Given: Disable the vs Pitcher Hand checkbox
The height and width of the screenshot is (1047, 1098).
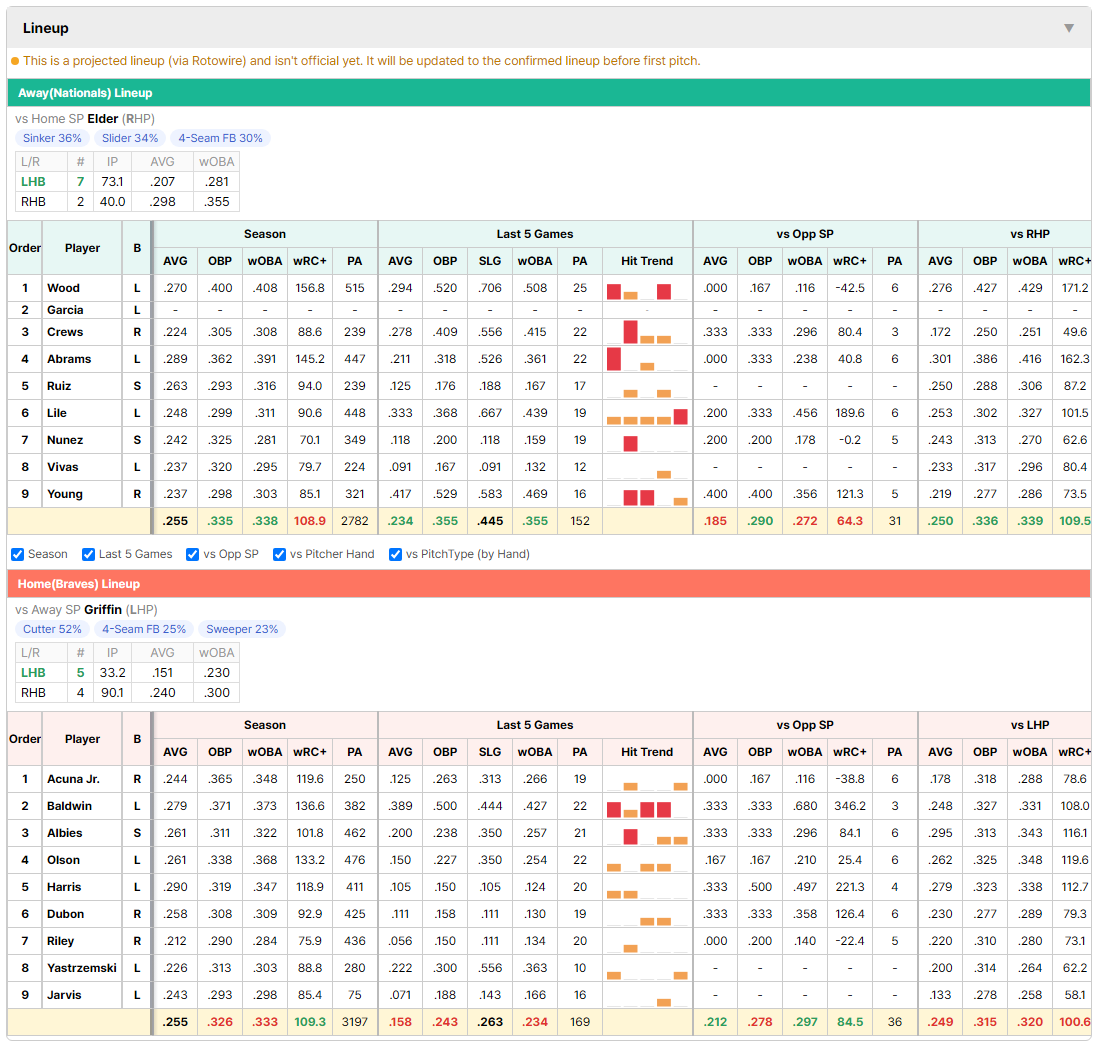Looking at the screenshot, I should tap(279, 555).
